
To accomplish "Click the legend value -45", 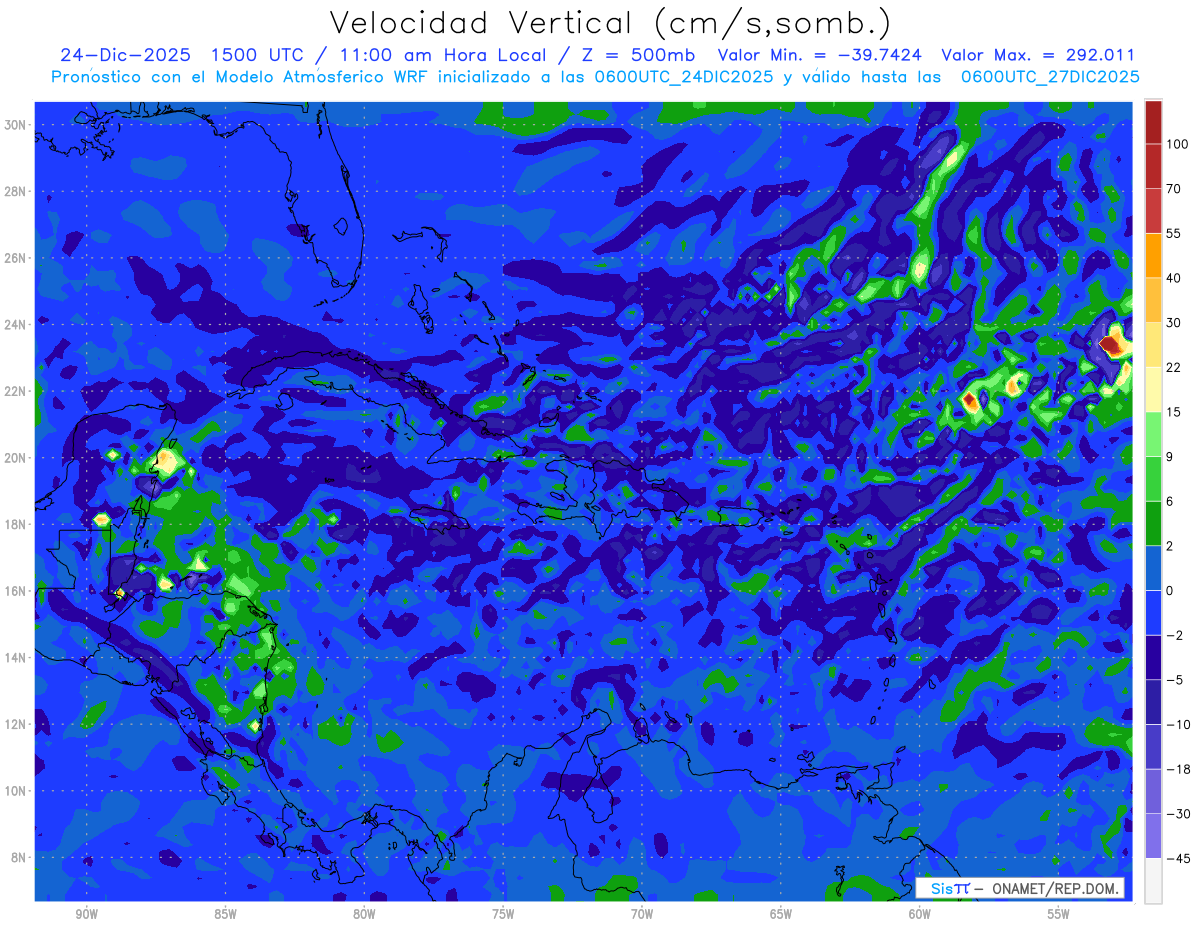I will (x=1177, y=858).
